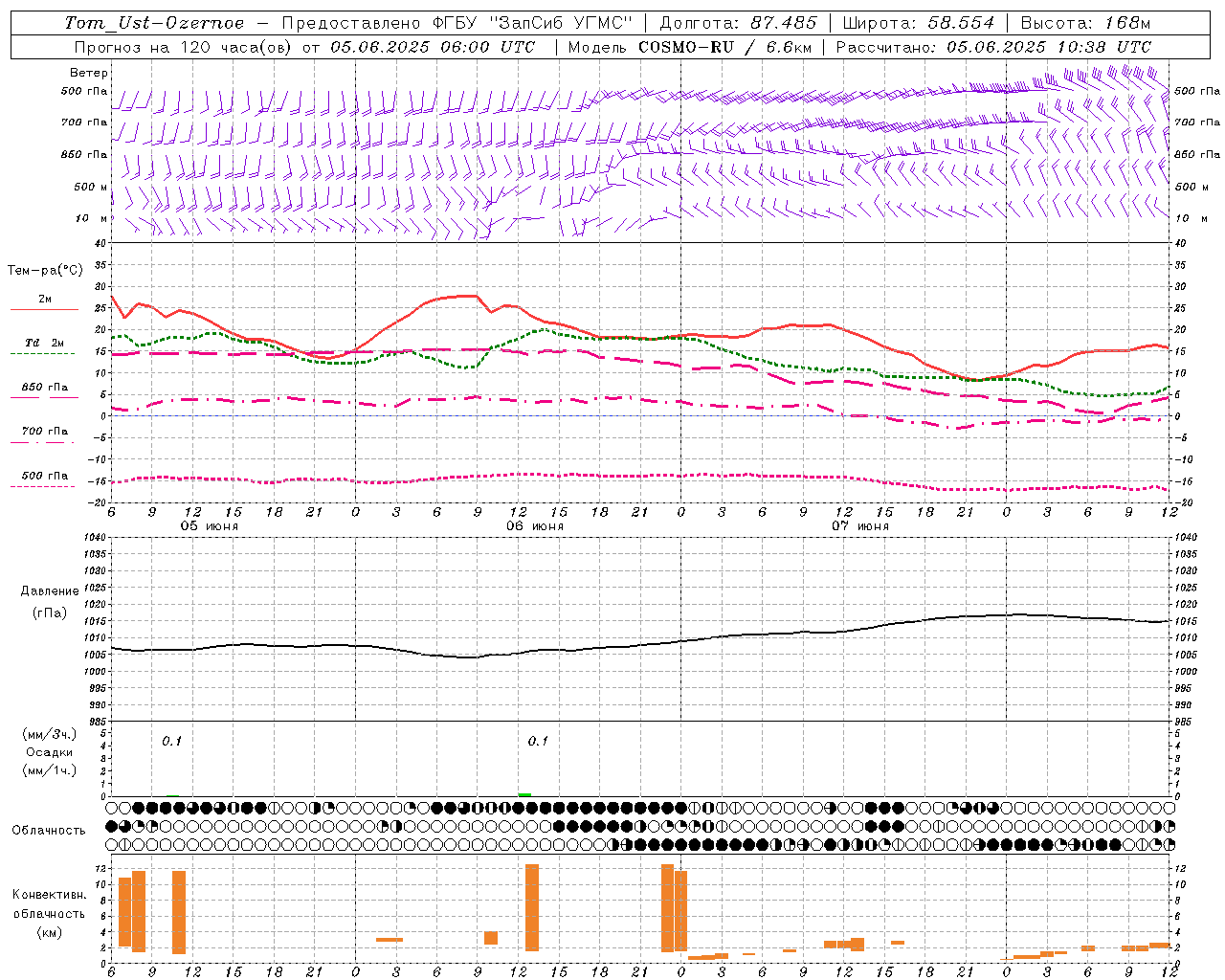Click the station title Tom_Ust-Ozernoe
1225x980 pixels.
click(154, 23)
